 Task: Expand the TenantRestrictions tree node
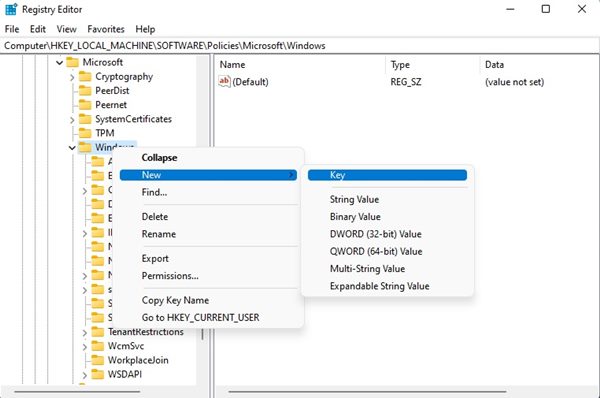[85, 332]
